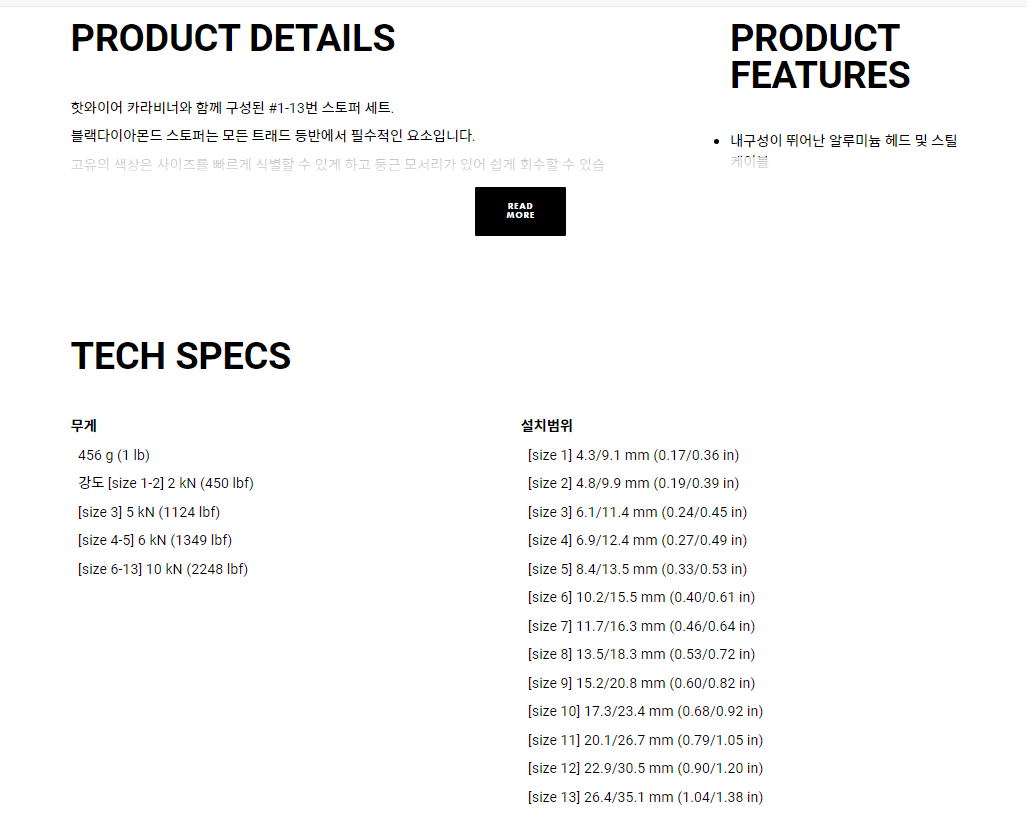Image resolution: width=1027 pixels, height=833 pixels.
Task: Click the size 12 22.9/30.5 mm range
Action: point(645,768)
